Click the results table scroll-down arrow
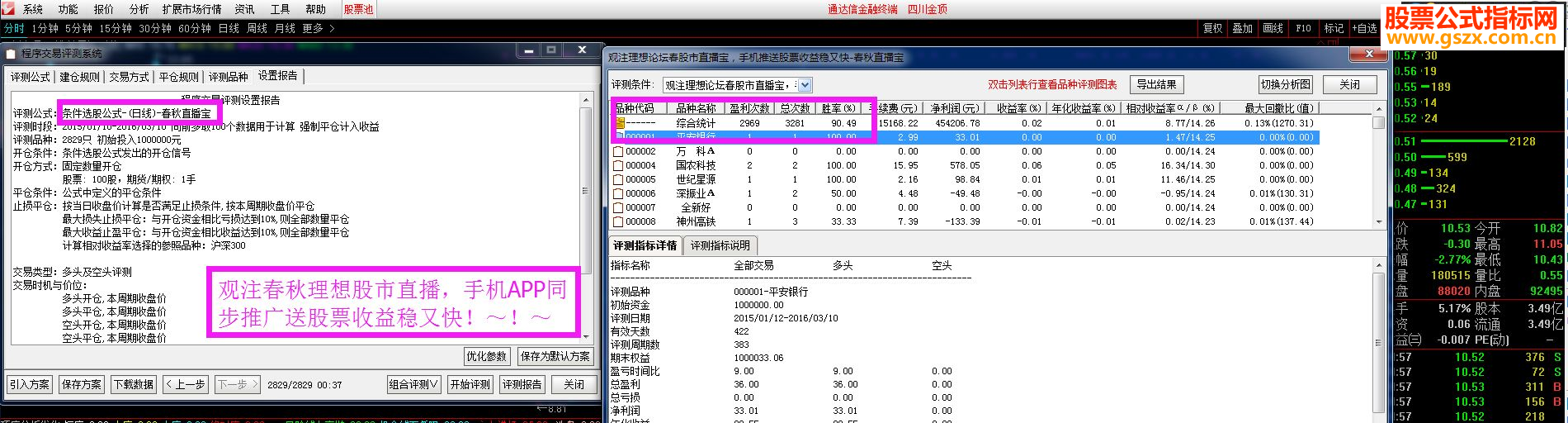Image resolution: width=1568 pixels, height=423 pixels. [1378, 221]
